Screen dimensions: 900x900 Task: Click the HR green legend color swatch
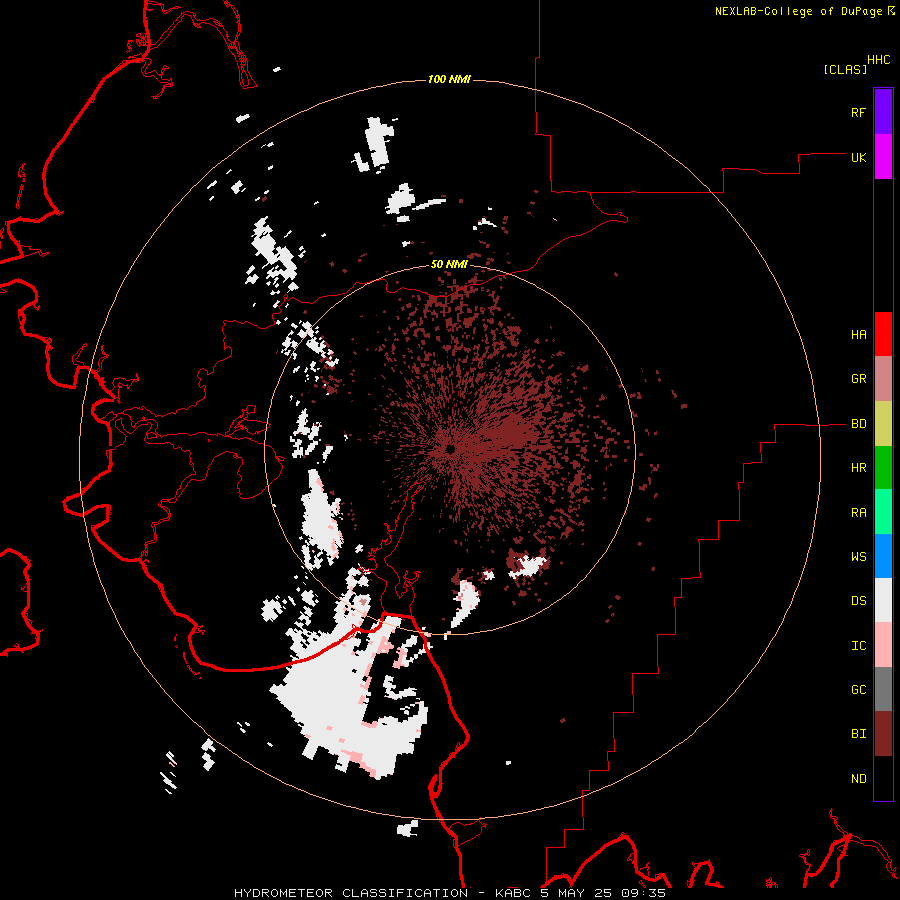[x=883, y=468]
